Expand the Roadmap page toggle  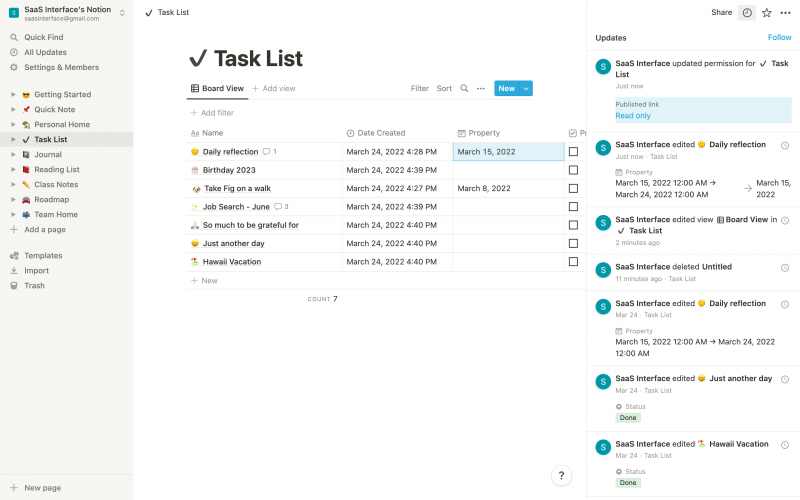click(13, 199)
